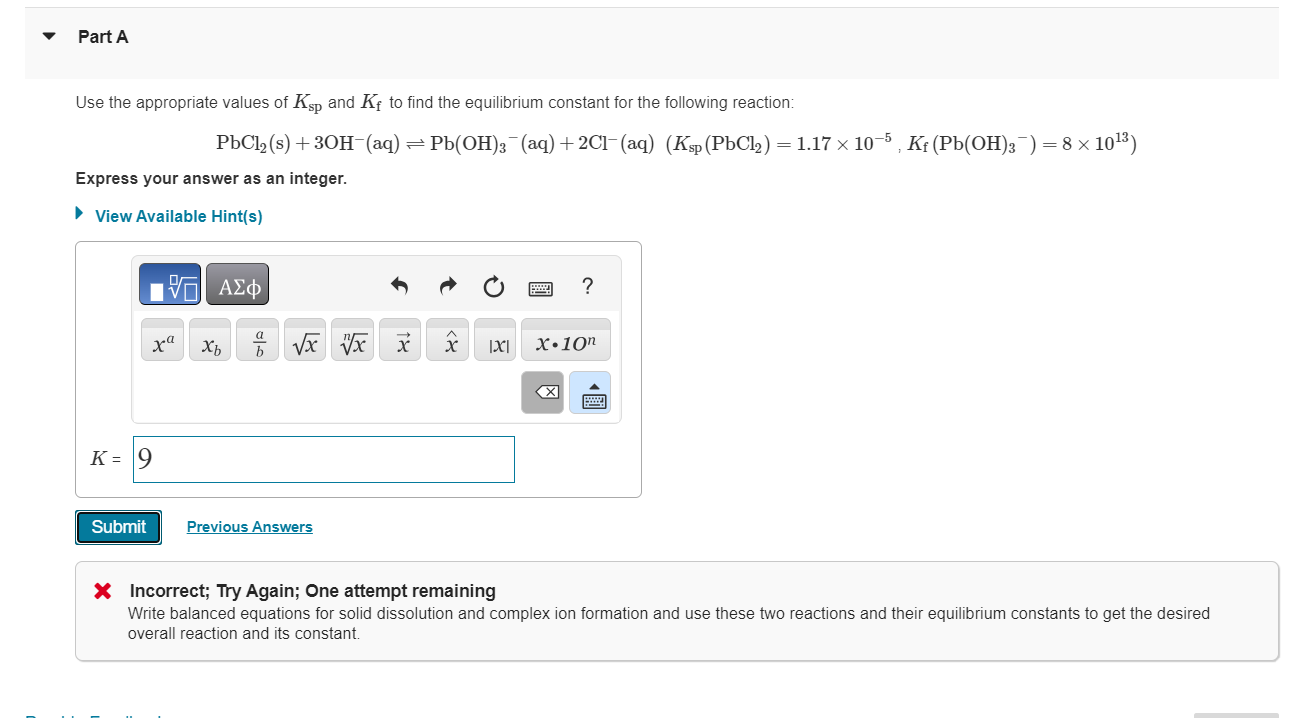Insert scientific notation with the x·10^n icon
1293x718 pixels.
[x=565, y=340]
